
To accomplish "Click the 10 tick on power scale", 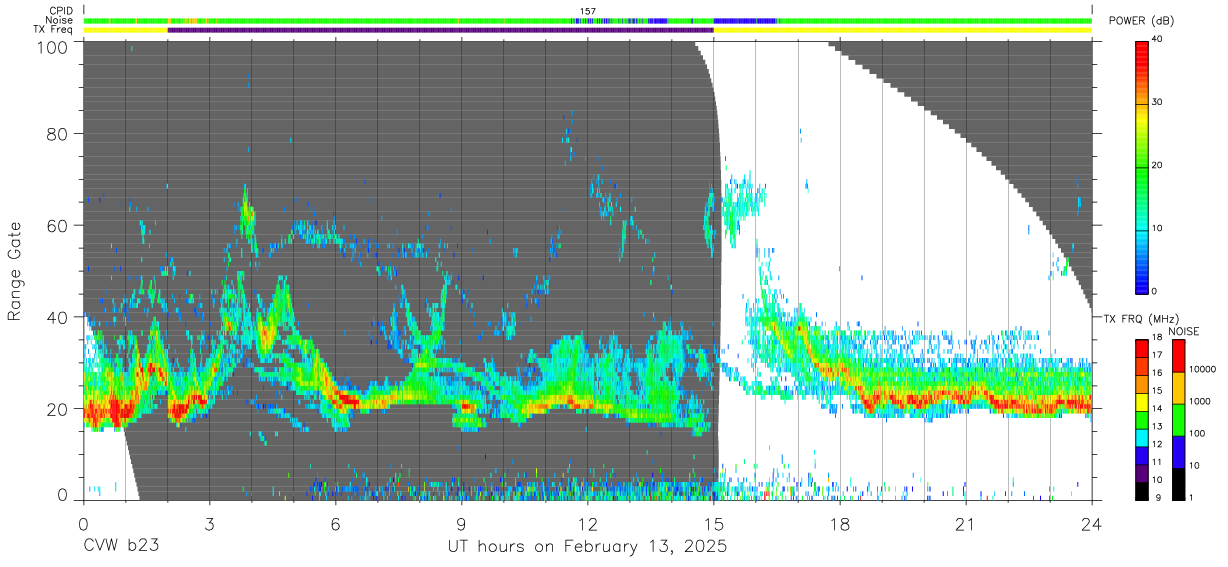I will (1158, 228).
